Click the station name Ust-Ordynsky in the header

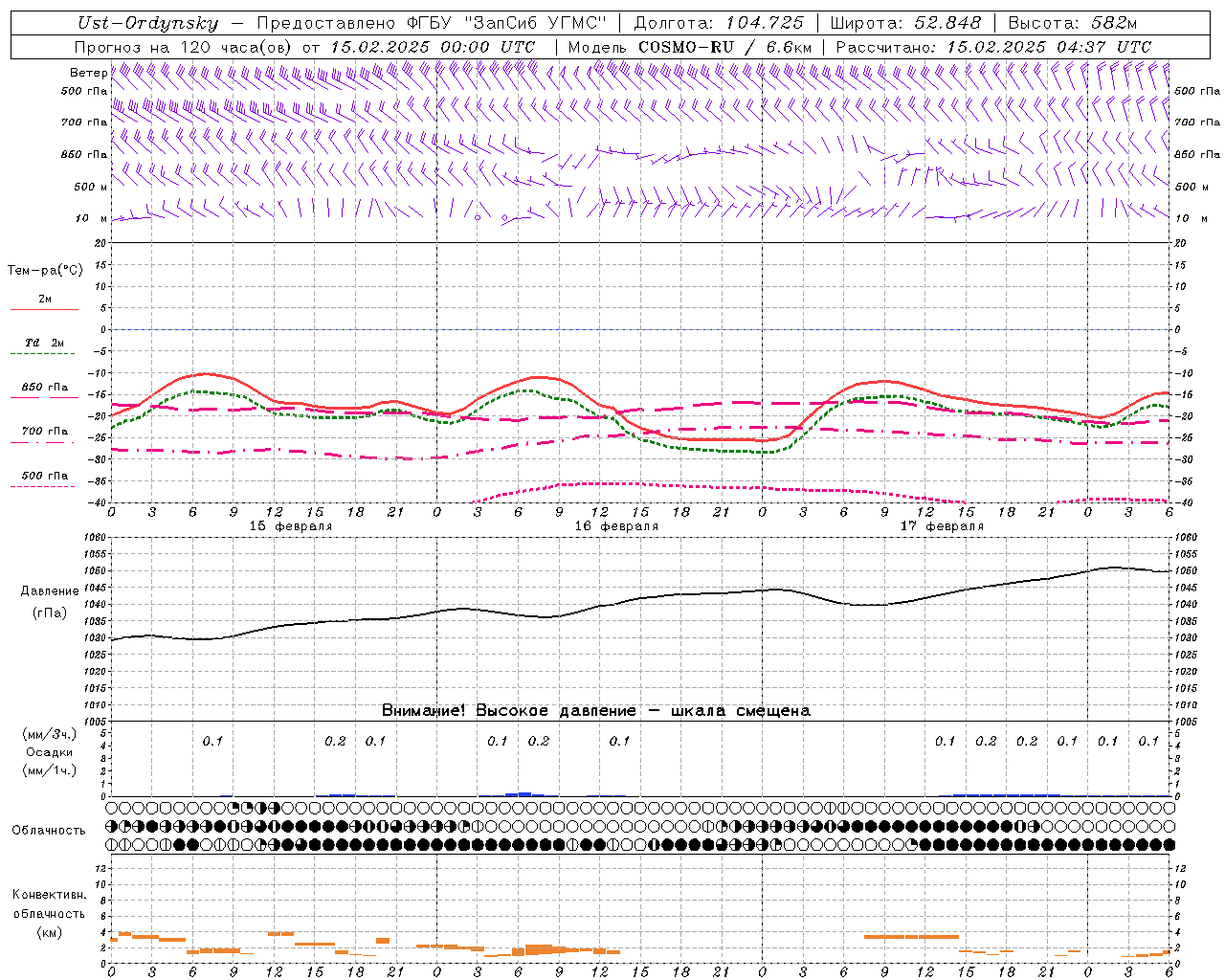tap(148, 23)
